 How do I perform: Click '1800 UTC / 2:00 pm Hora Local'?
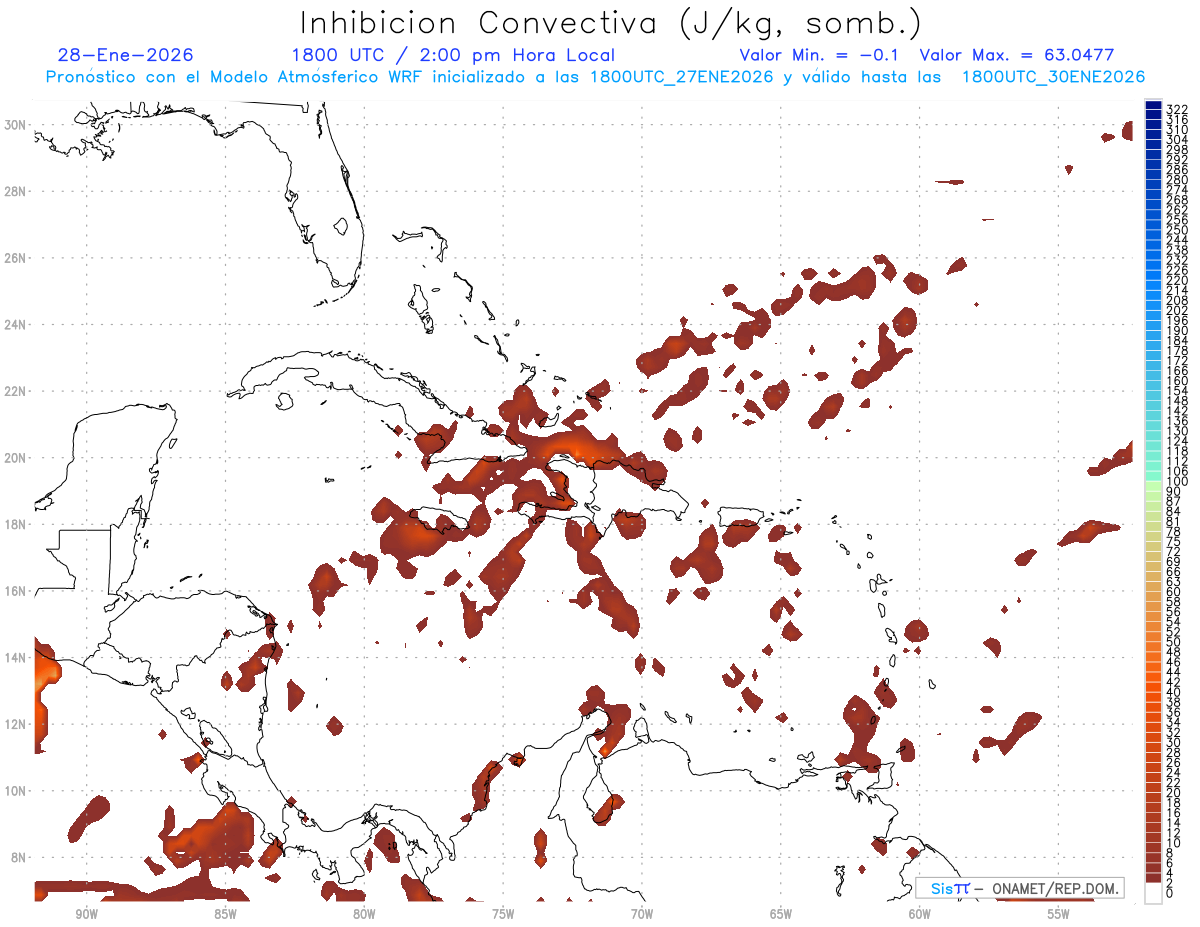[453, 55]
